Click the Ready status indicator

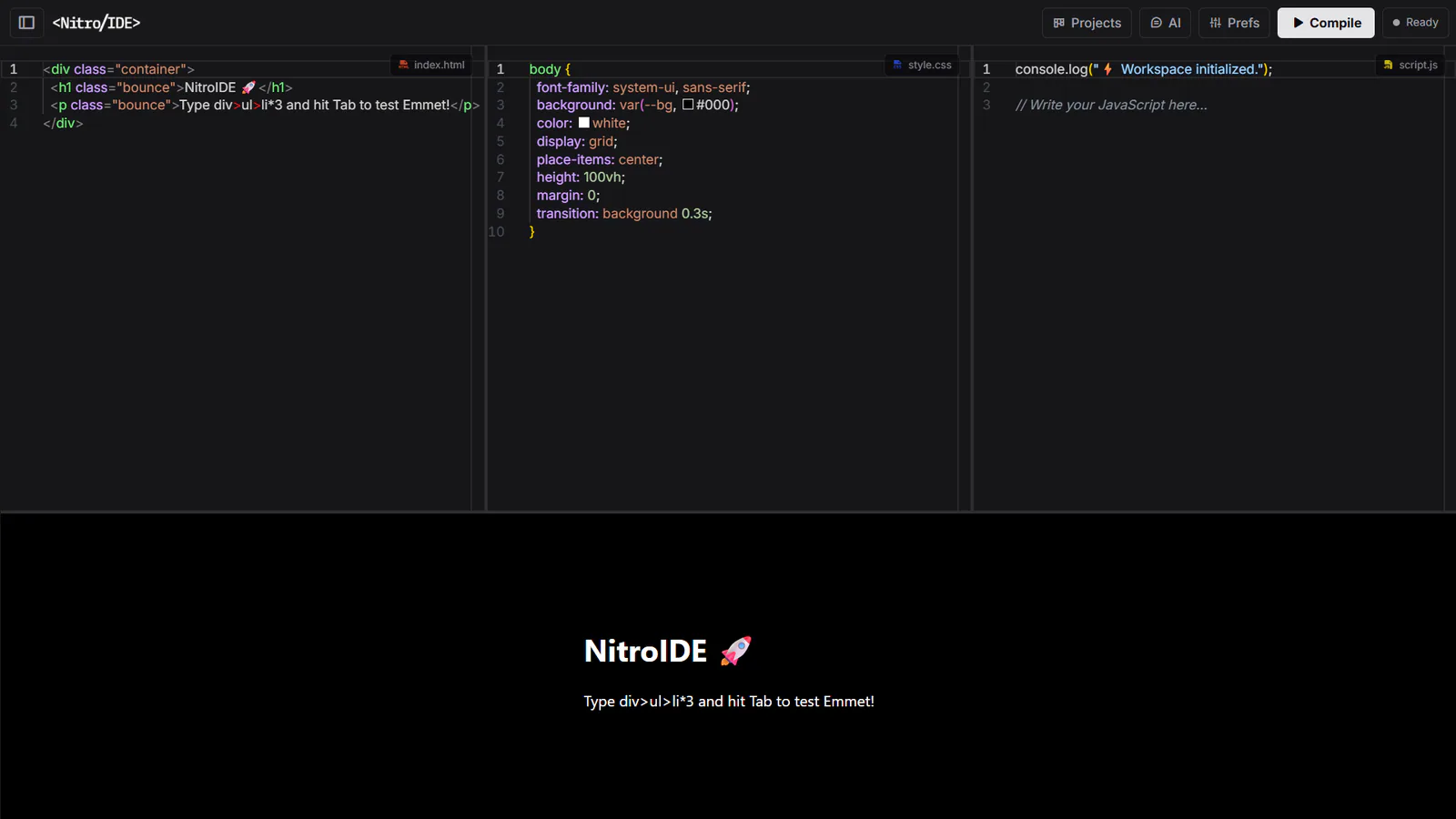pos(1415,23)
